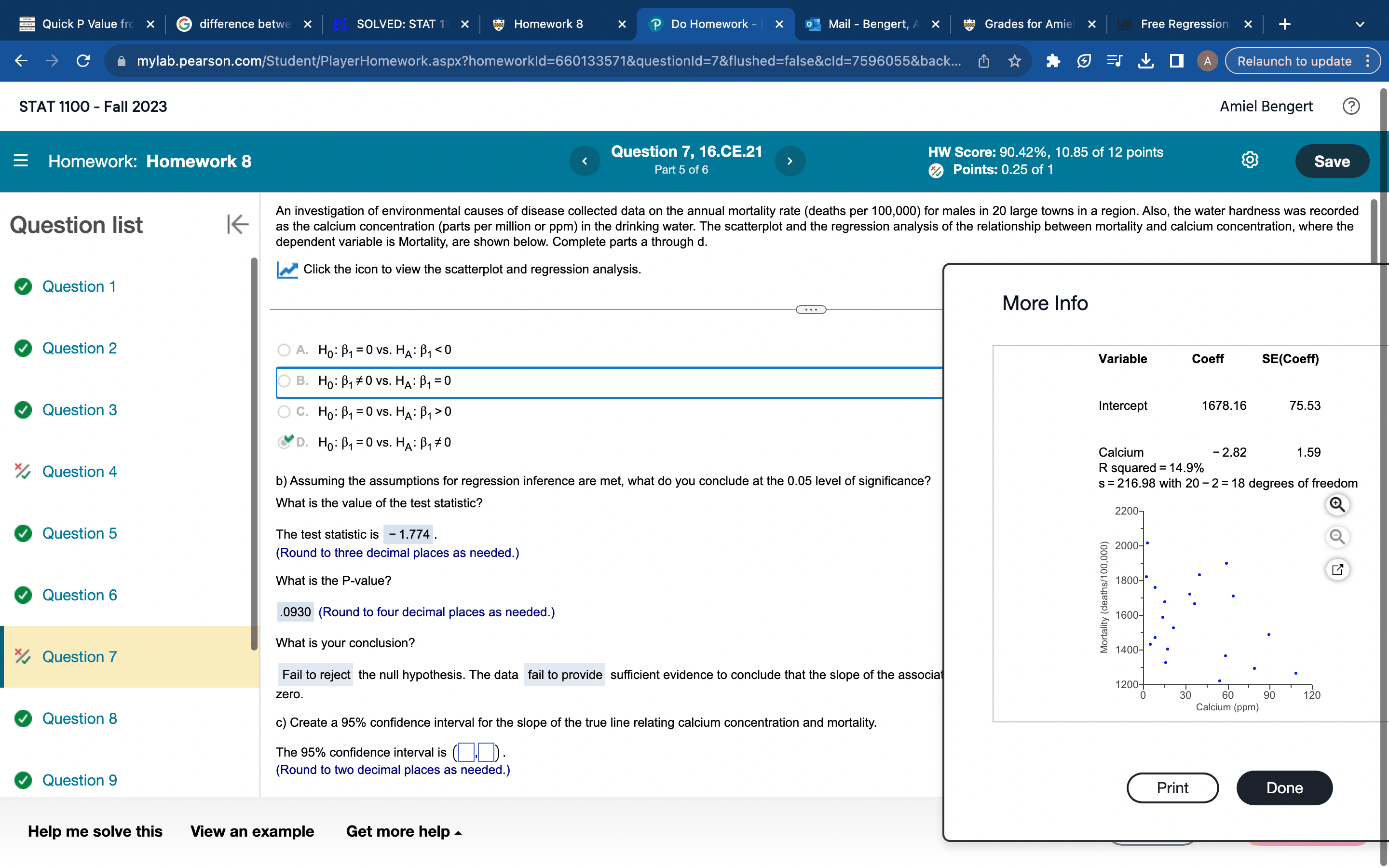Image resolution: width=1389 pixels, height=868 pixels.
Task: Open the extensions puzzle icon
Action: (x=1053, y=61)
